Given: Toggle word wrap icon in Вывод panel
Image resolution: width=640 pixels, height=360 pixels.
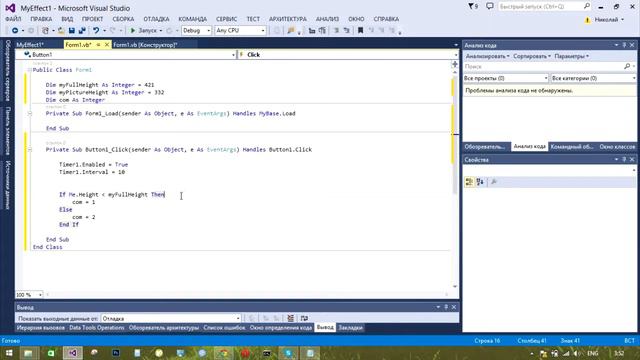Looking at the screenshot, I should click(304, 318).
